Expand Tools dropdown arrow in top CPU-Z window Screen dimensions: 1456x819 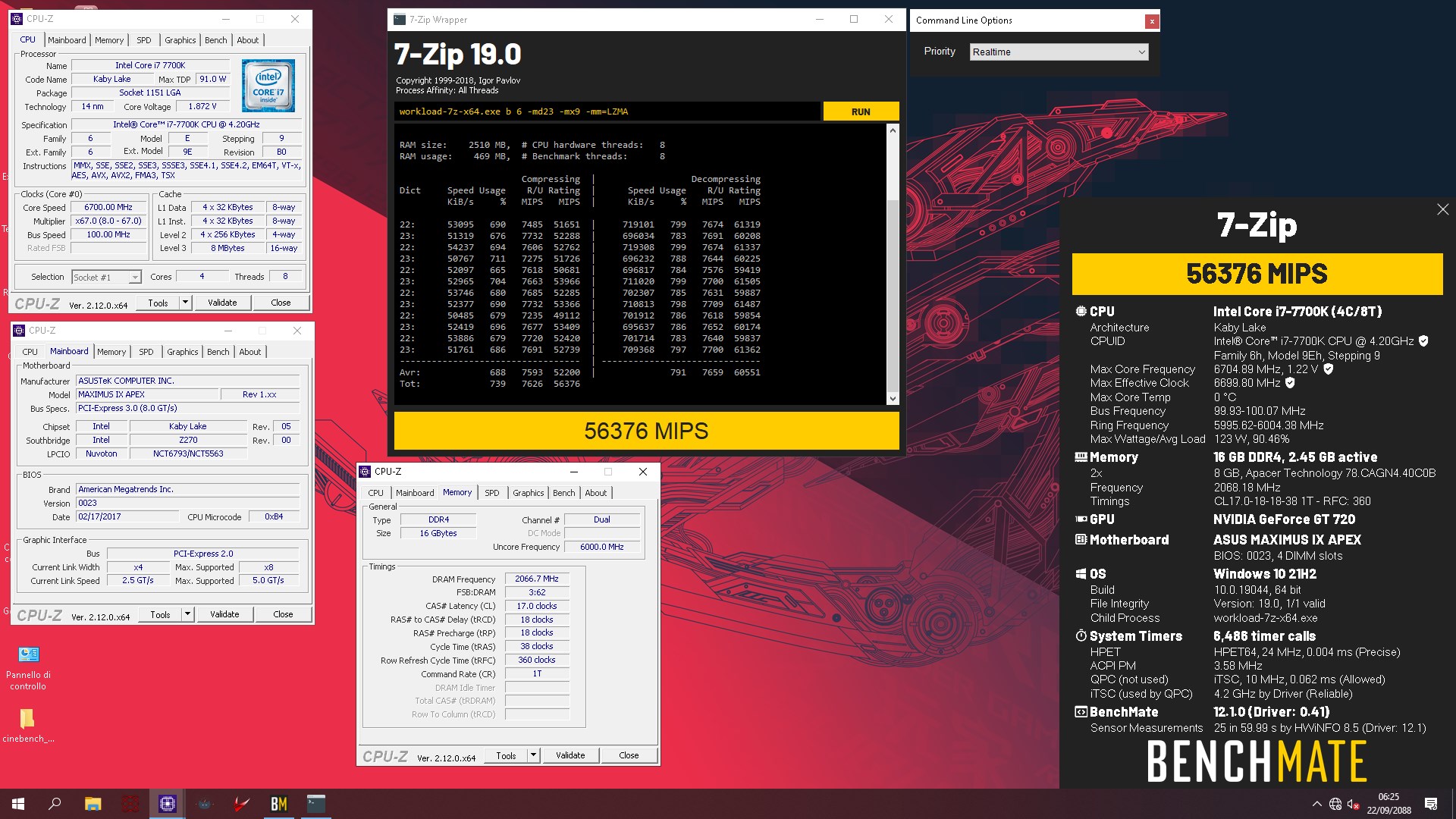click(185, 303)
